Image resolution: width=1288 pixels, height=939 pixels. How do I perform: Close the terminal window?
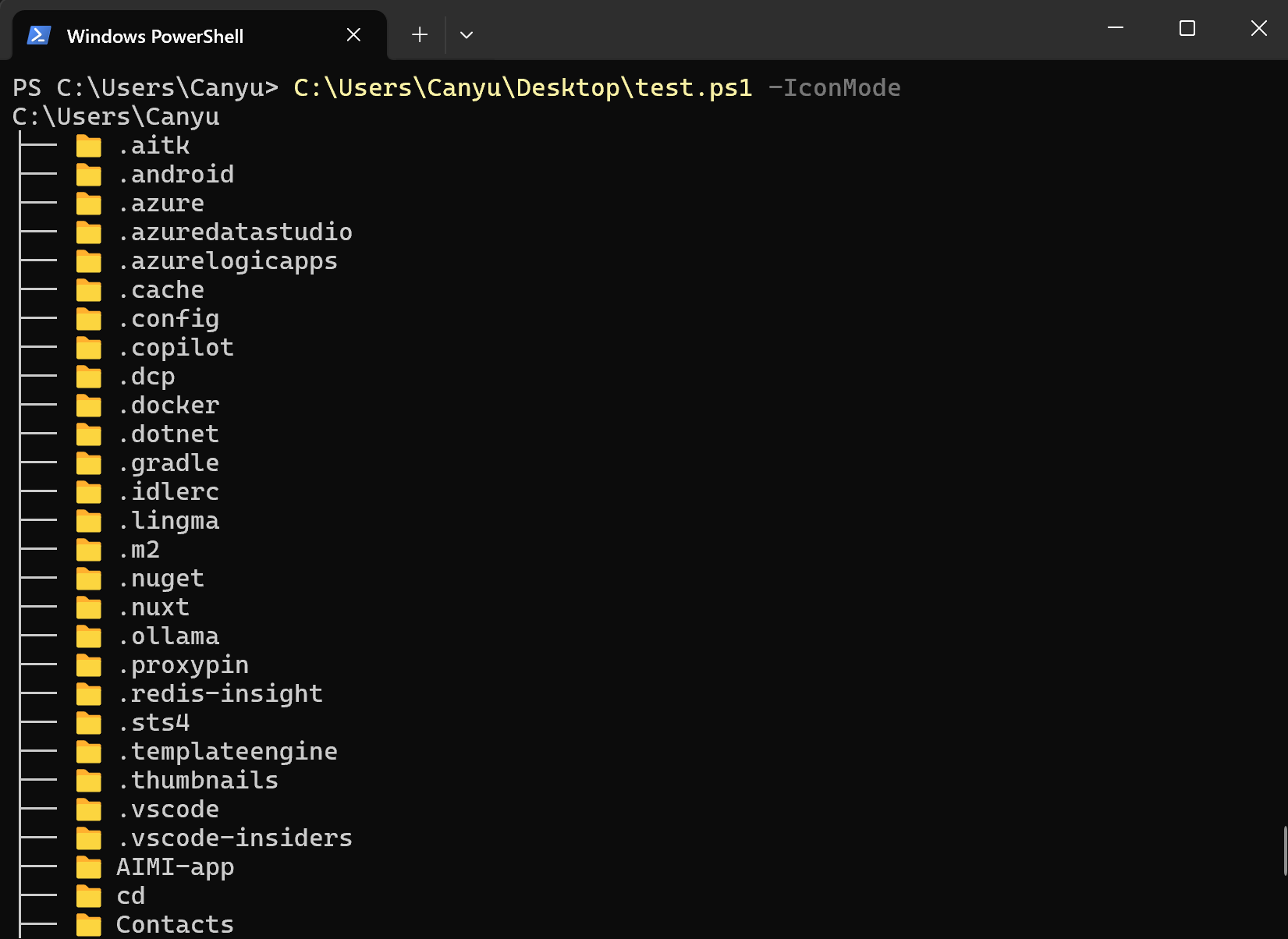pos(1259,28)
